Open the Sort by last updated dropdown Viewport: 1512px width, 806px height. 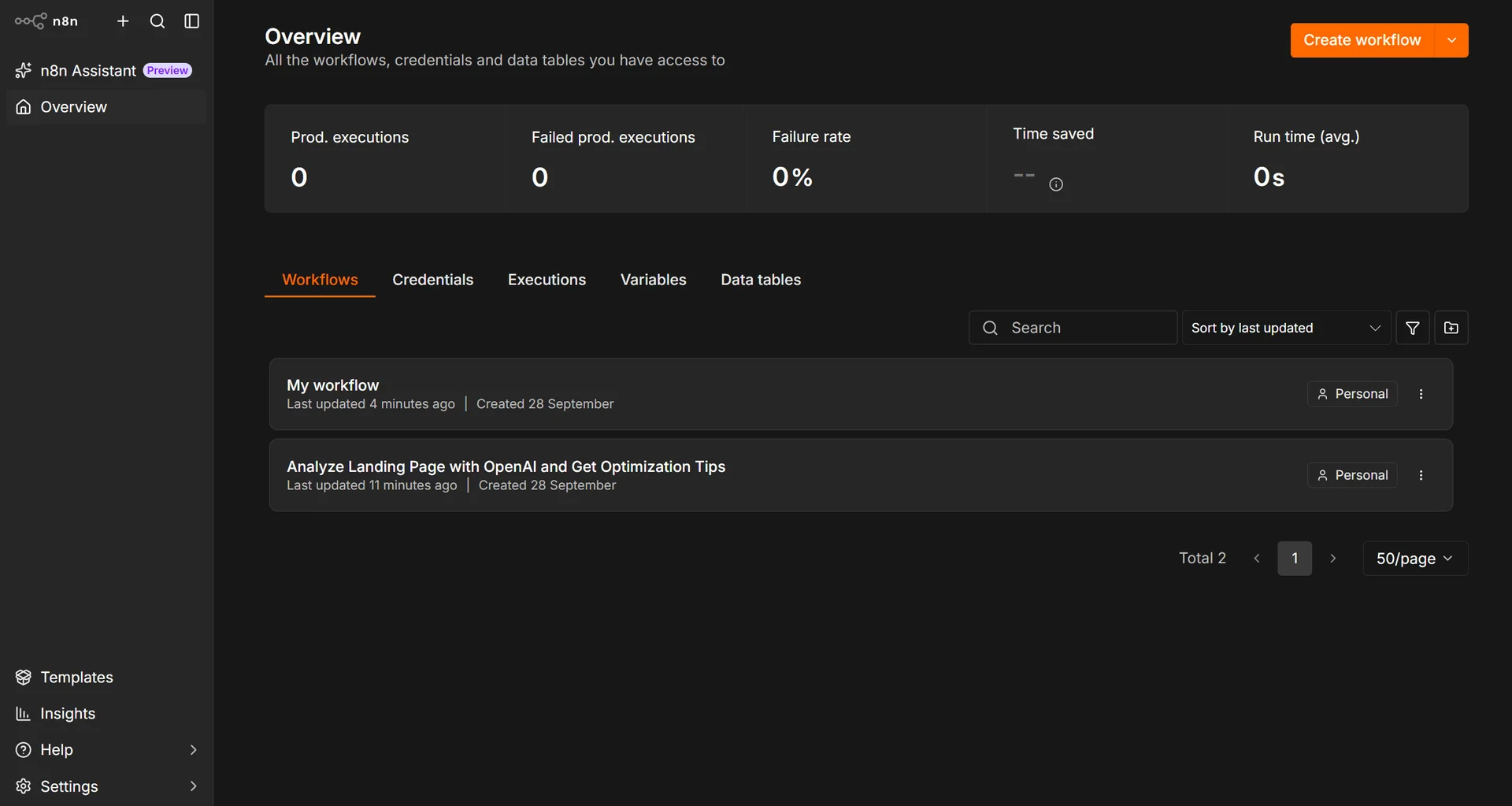(1286, 328)
